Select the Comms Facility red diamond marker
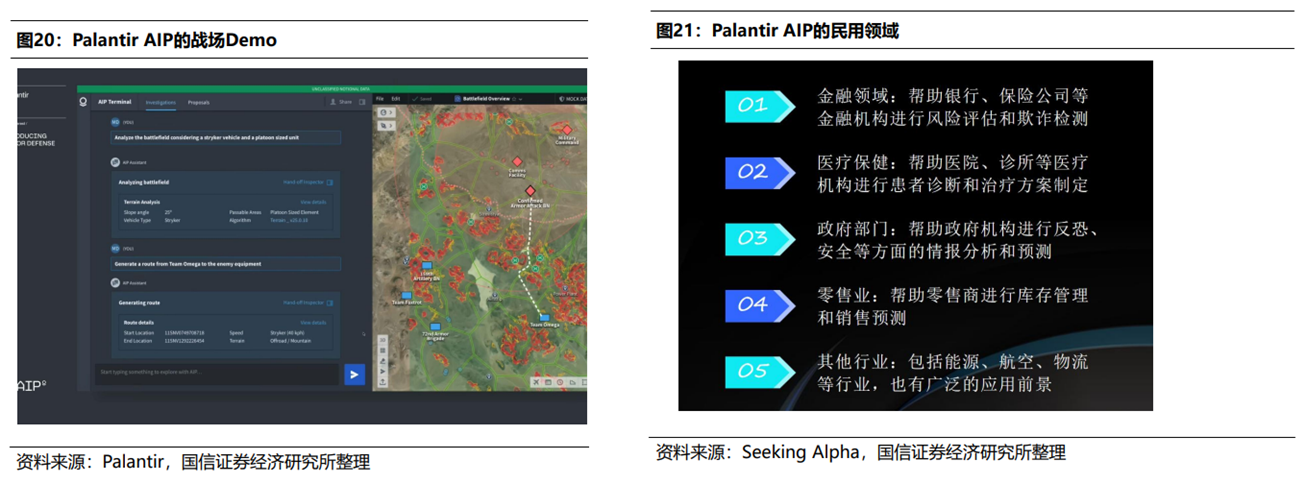Image resolution: width=1306 pixels, height=484 pixels. (517, 161)
